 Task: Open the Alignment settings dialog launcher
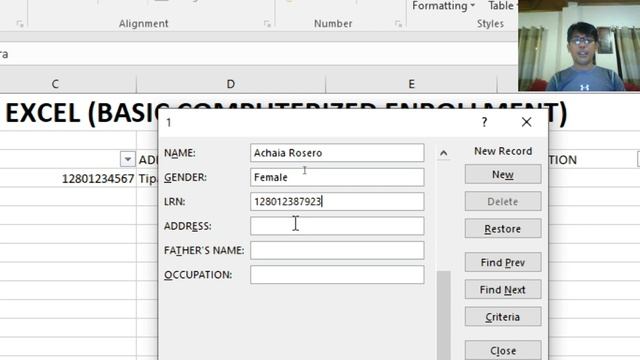point(267,24)
